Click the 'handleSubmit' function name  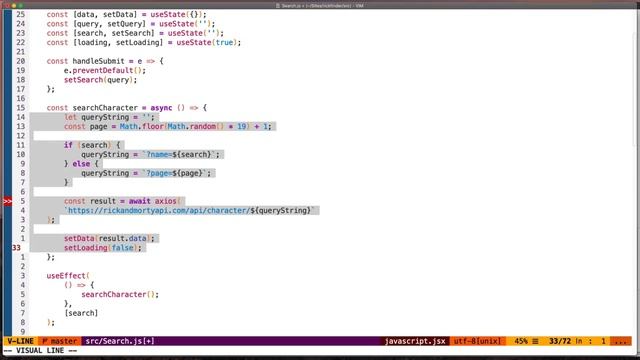[98, 61]
